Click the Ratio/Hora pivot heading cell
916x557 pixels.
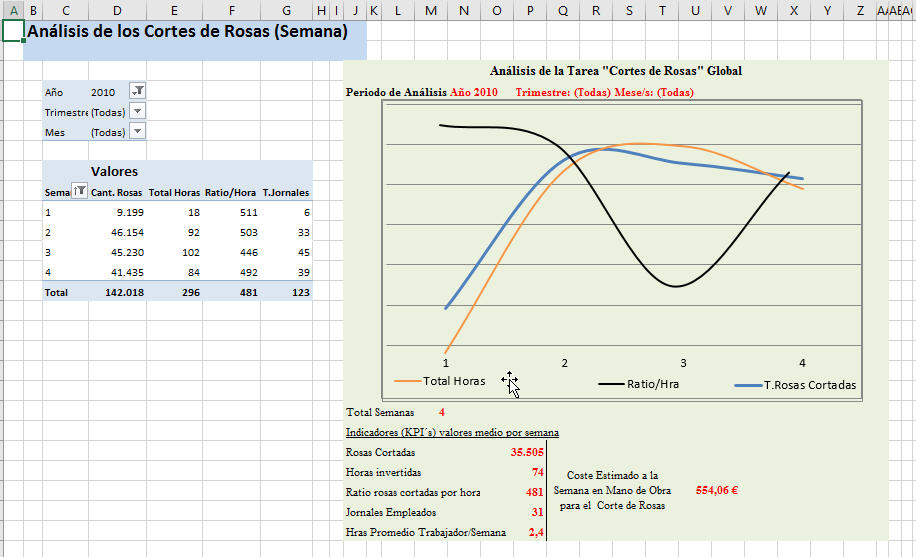tap(231, 192)
